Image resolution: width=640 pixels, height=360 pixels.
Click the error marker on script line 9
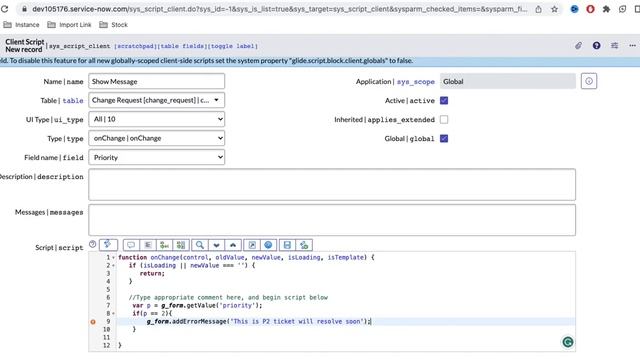pyautogui.click(x=93, y=322)
